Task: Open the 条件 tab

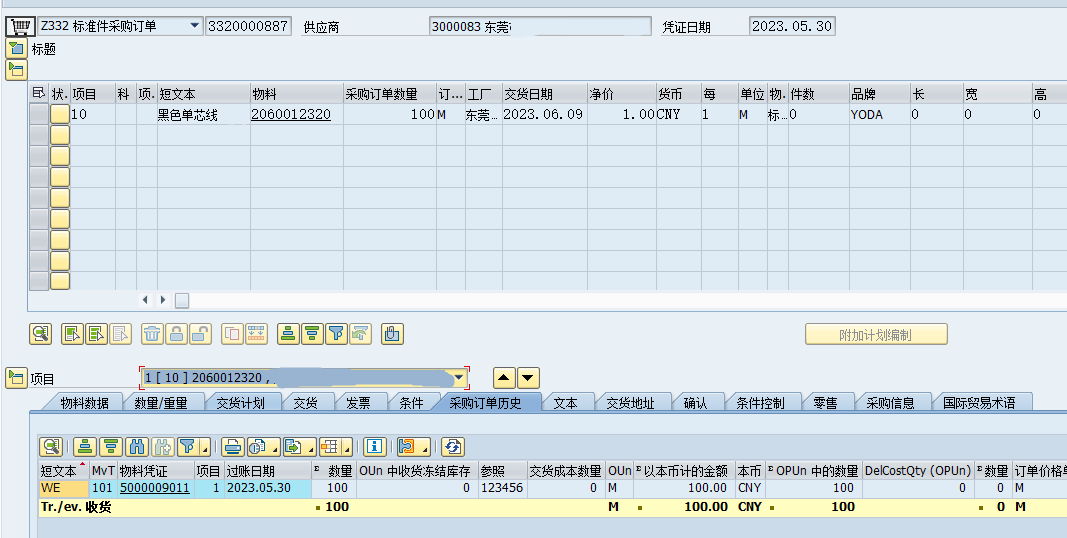Action: click(411, 403)
